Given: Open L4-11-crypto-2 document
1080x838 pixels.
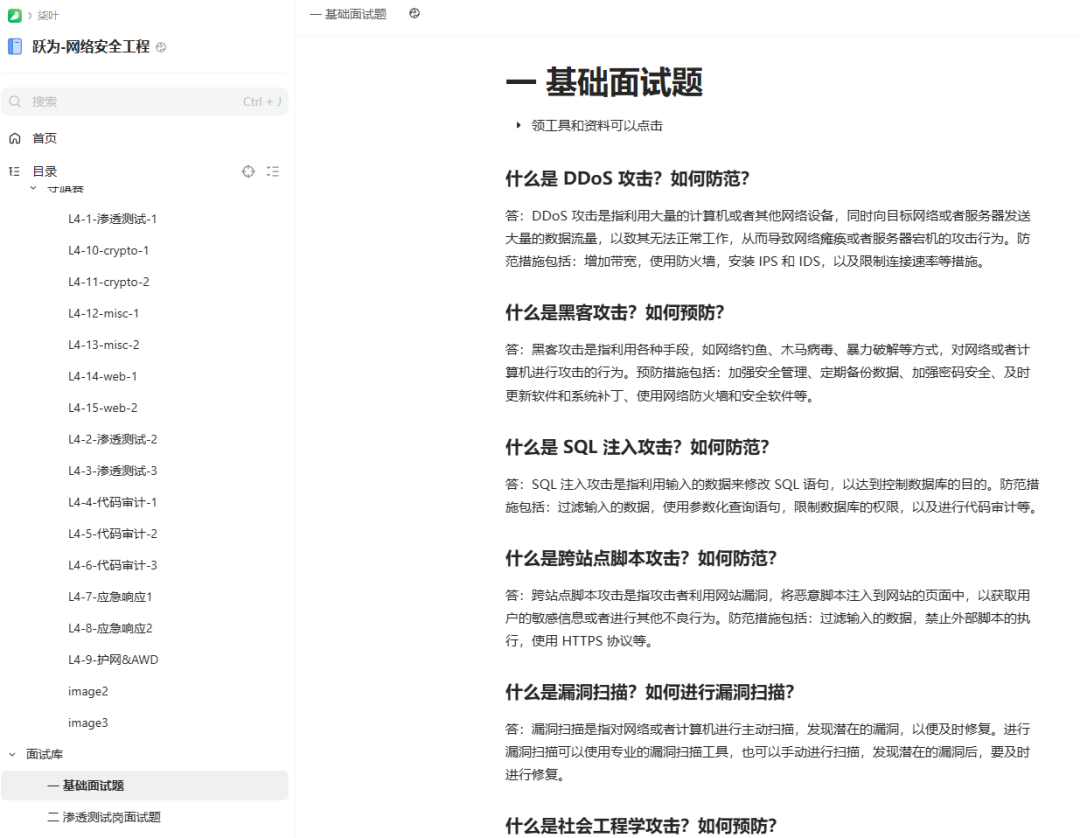Looking at the screenshot, I should coord(108,282).
